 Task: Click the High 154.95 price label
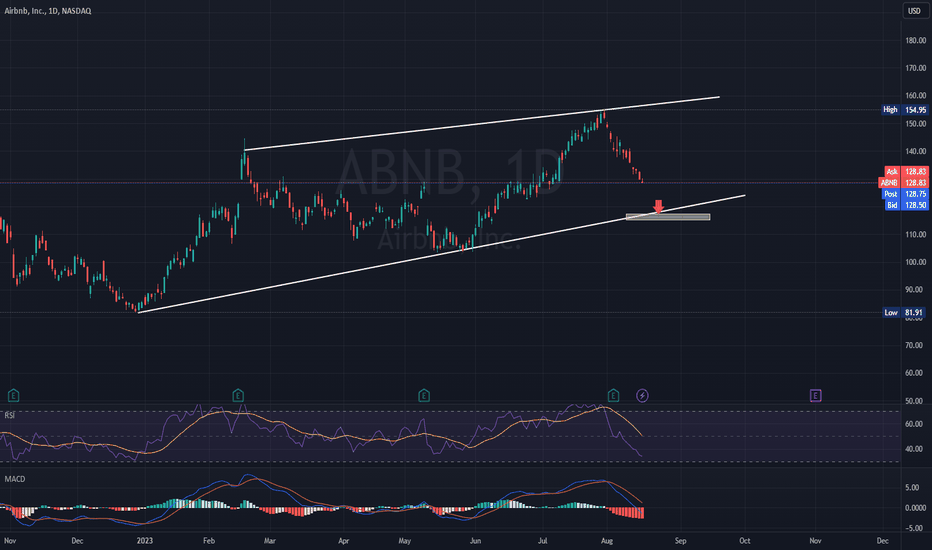(904, 109)
